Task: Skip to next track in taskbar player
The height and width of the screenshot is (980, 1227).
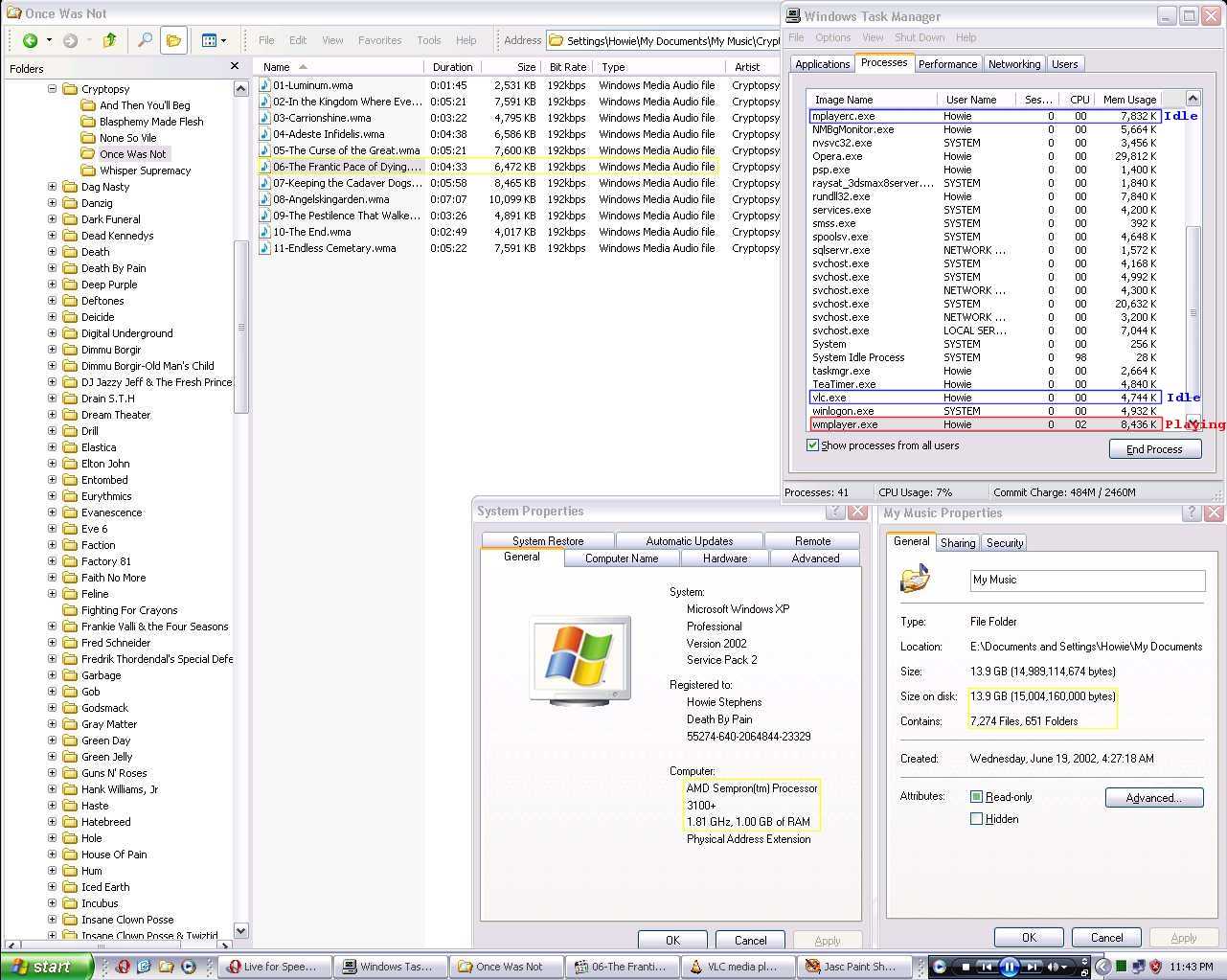Action: pos(1033,967)
